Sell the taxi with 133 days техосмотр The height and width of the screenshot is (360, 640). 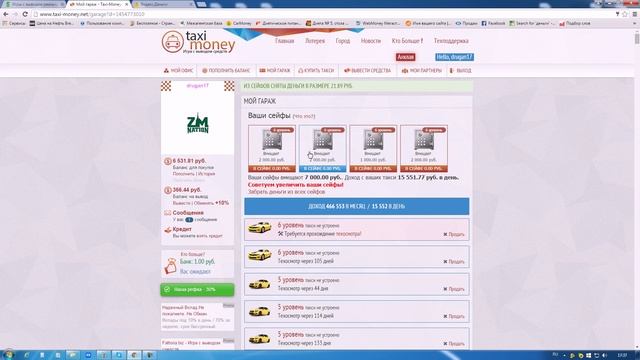point(454,344)
